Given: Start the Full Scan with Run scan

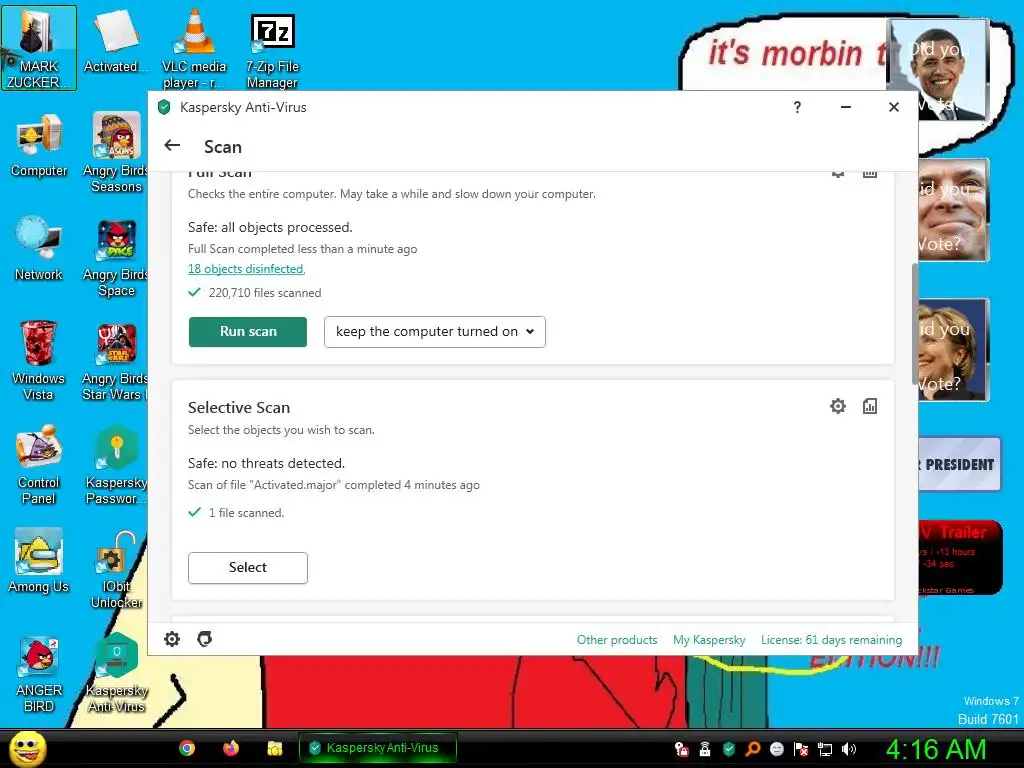Looking at the screenshot, I should [248, 332].
